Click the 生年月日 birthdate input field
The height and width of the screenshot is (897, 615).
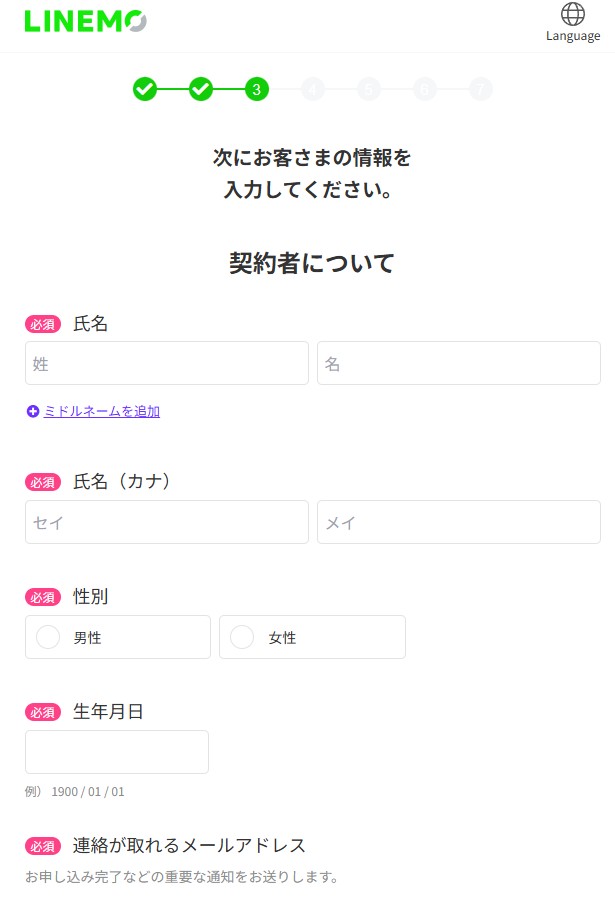click(x=116, y=752)
